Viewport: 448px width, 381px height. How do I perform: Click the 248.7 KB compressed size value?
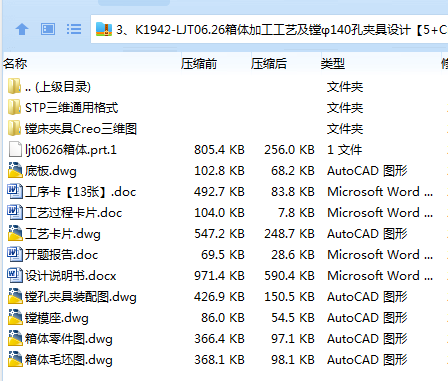pyautogui.click(x=289, y=234)
